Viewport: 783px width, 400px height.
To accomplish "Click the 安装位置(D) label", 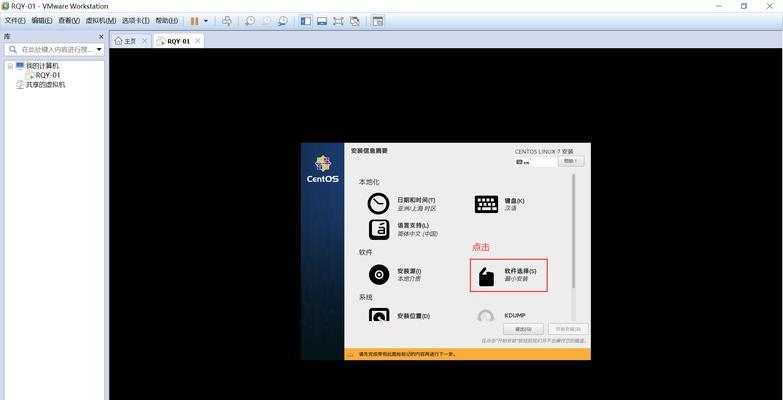I will [x=413, y=316].
